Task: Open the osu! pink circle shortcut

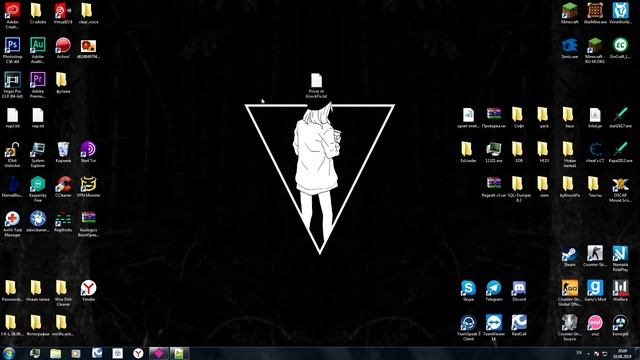Action: [x=595, y=325]
